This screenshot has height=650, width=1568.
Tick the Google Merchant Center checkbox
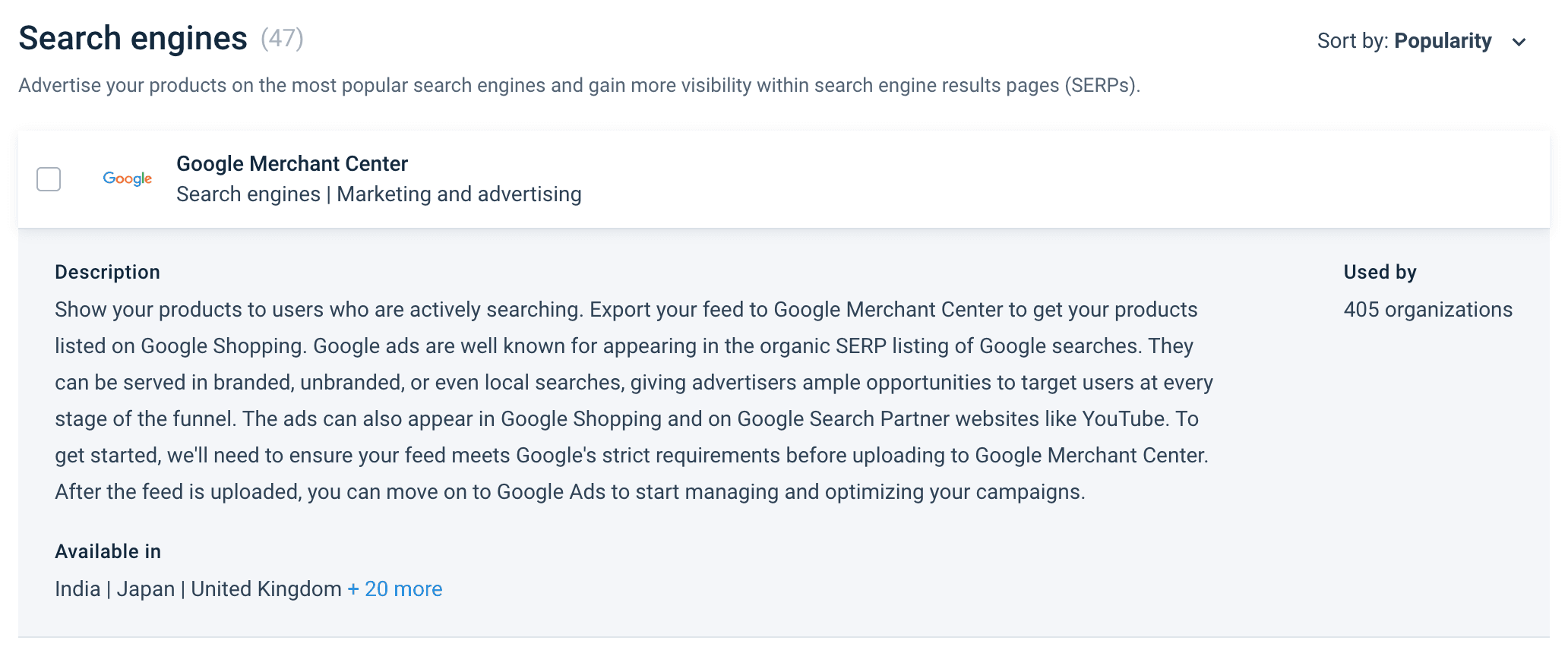[49, 179]
